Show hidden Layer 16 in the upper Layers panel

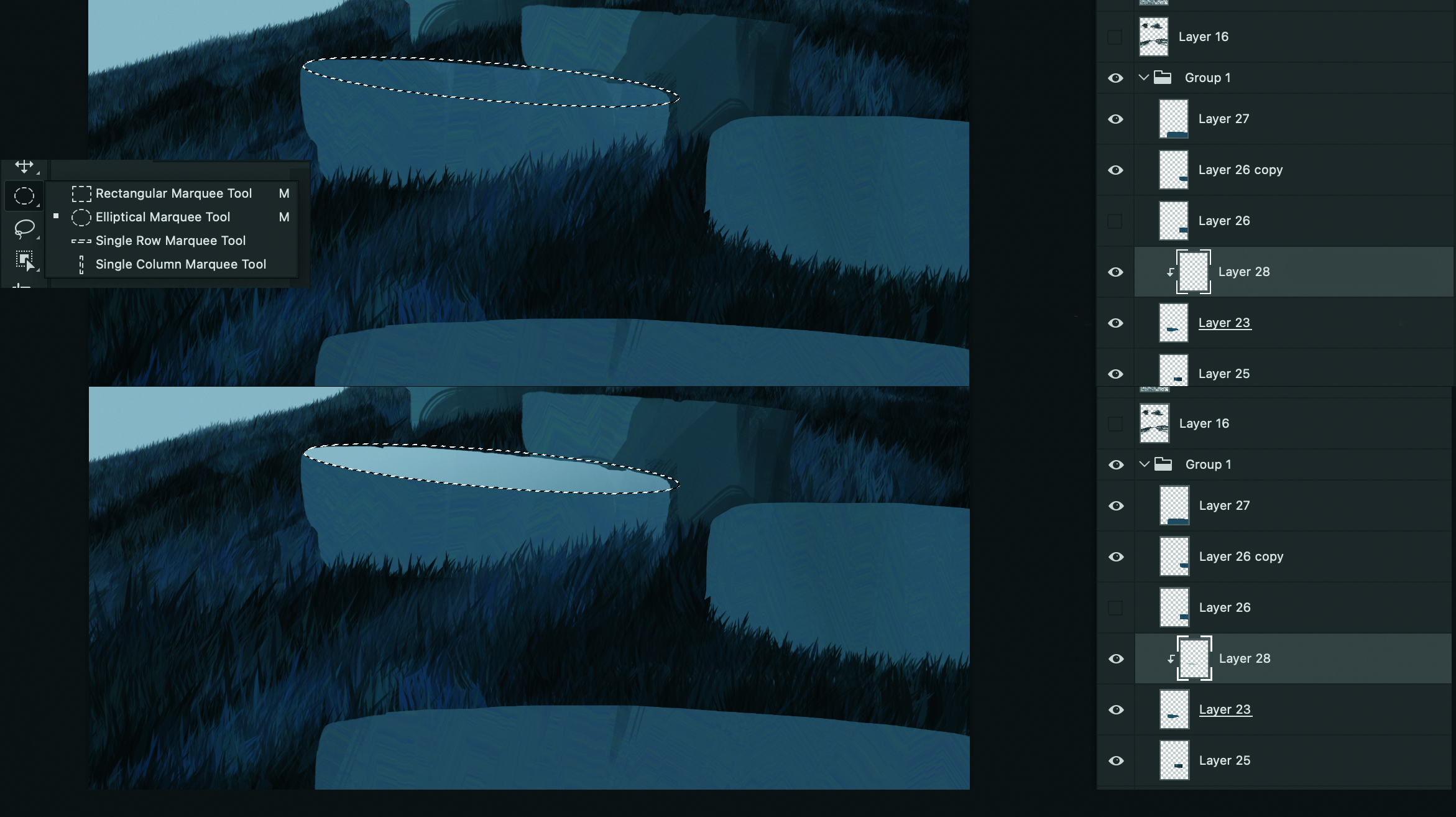click(x=1115, y=37)
